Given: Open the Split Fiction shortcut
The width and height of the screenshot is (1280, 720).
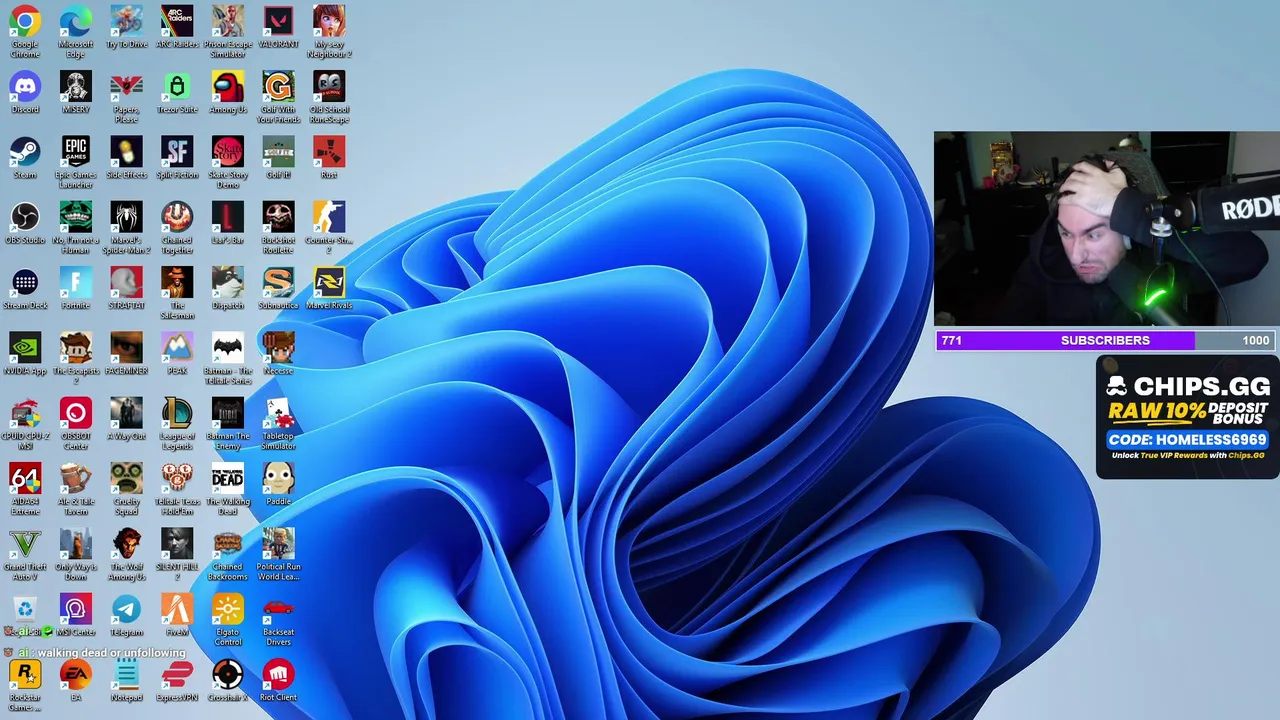Looking at the screenshot, I should (177, 152).
